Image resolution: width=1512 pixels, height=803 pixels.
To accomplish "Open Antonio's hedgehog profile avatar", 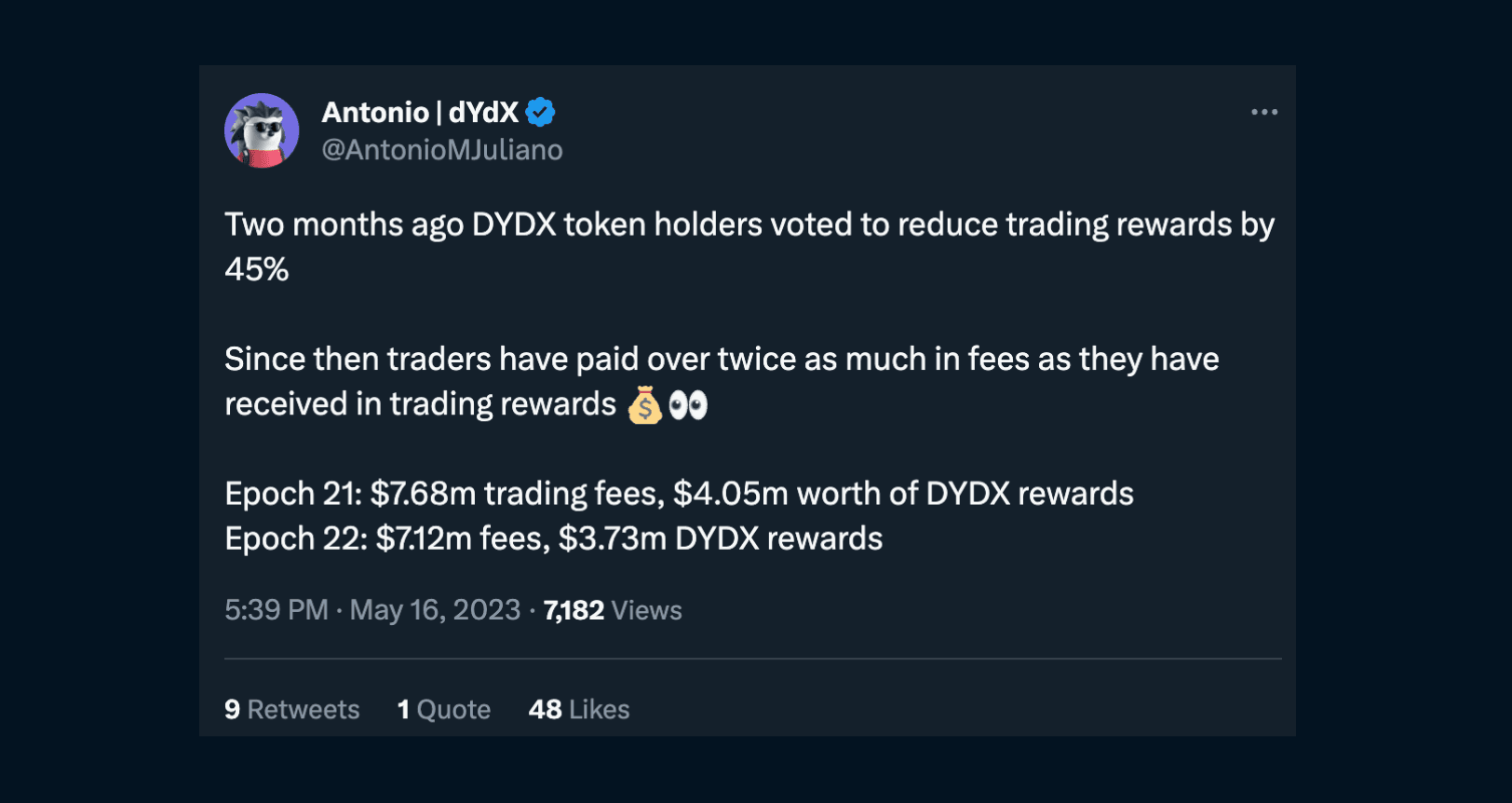I will pos(262,130).
